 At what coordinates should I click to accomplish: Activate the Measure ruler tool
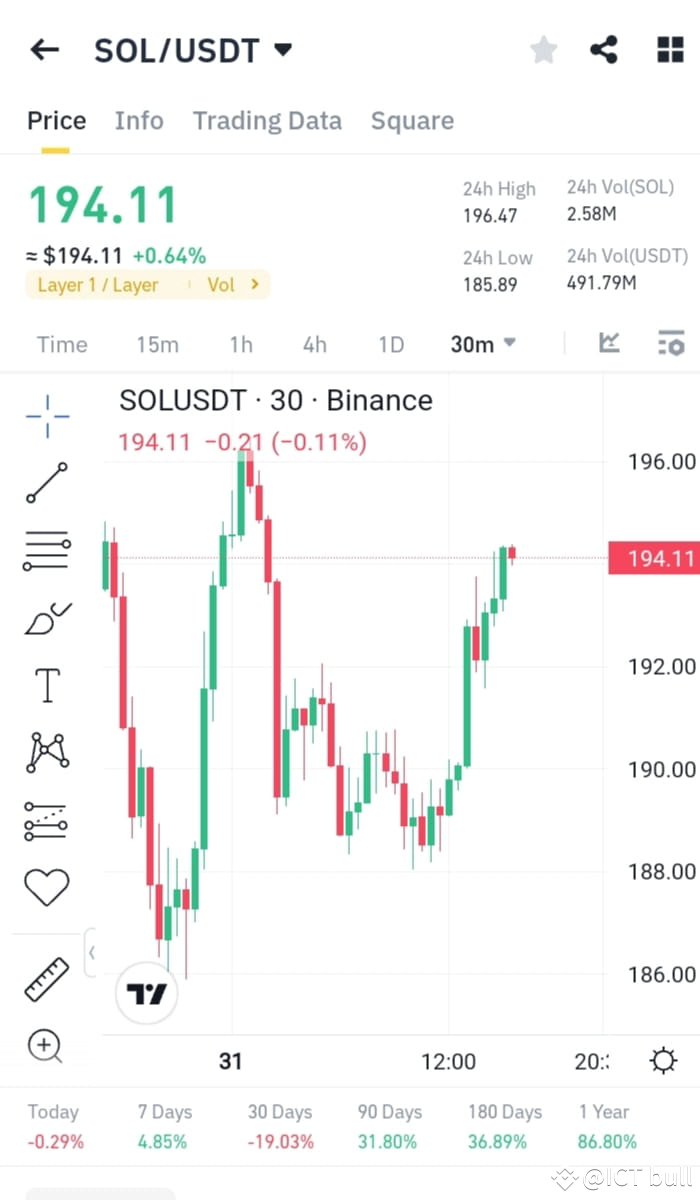pos(45,978)
